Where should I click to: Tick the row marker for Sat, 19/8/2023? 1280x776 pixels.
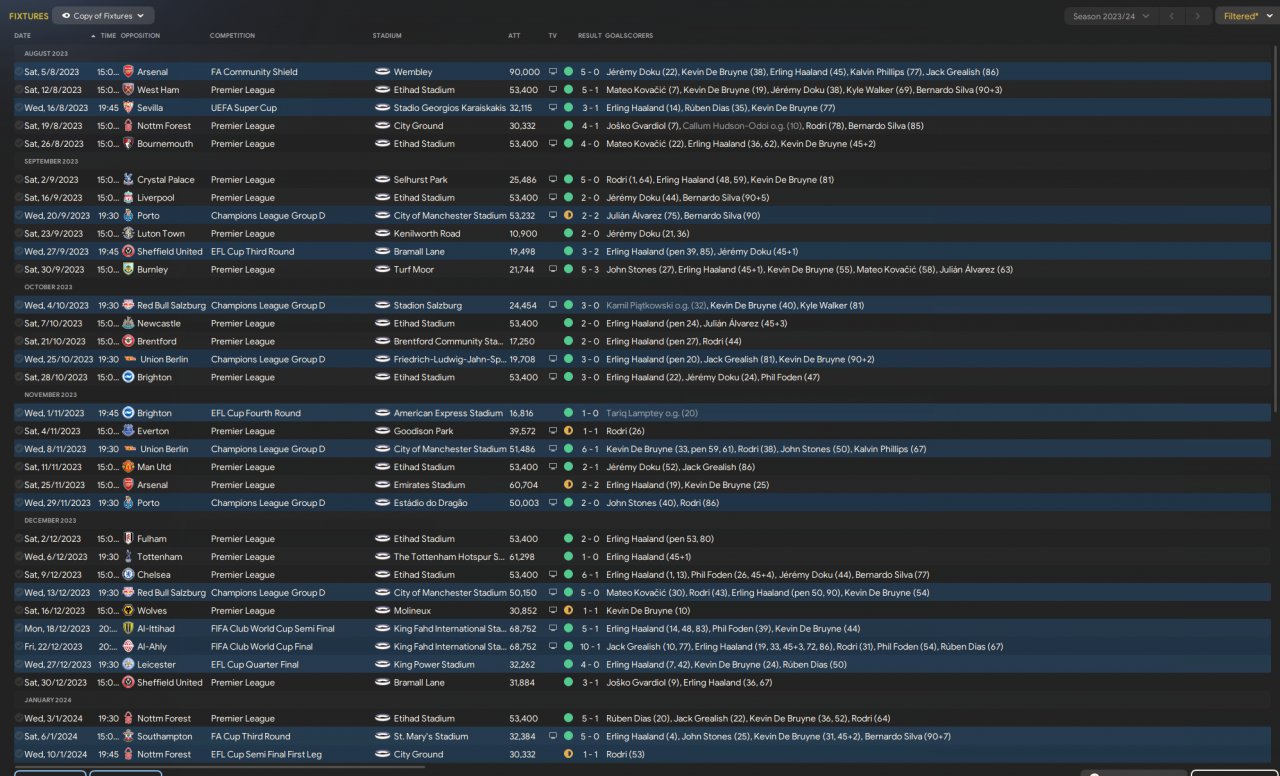click(x=18, y=126)
